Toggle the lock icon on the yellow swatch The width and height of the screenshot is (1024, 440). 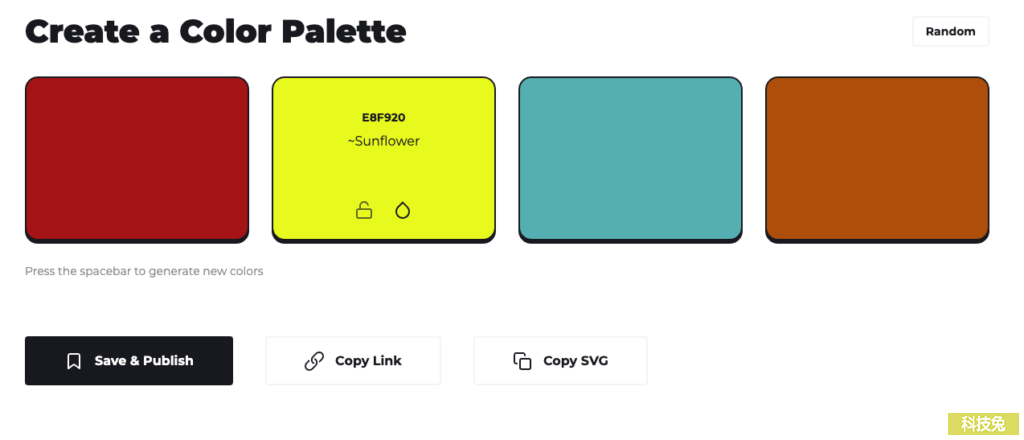[x=364, y=210]
